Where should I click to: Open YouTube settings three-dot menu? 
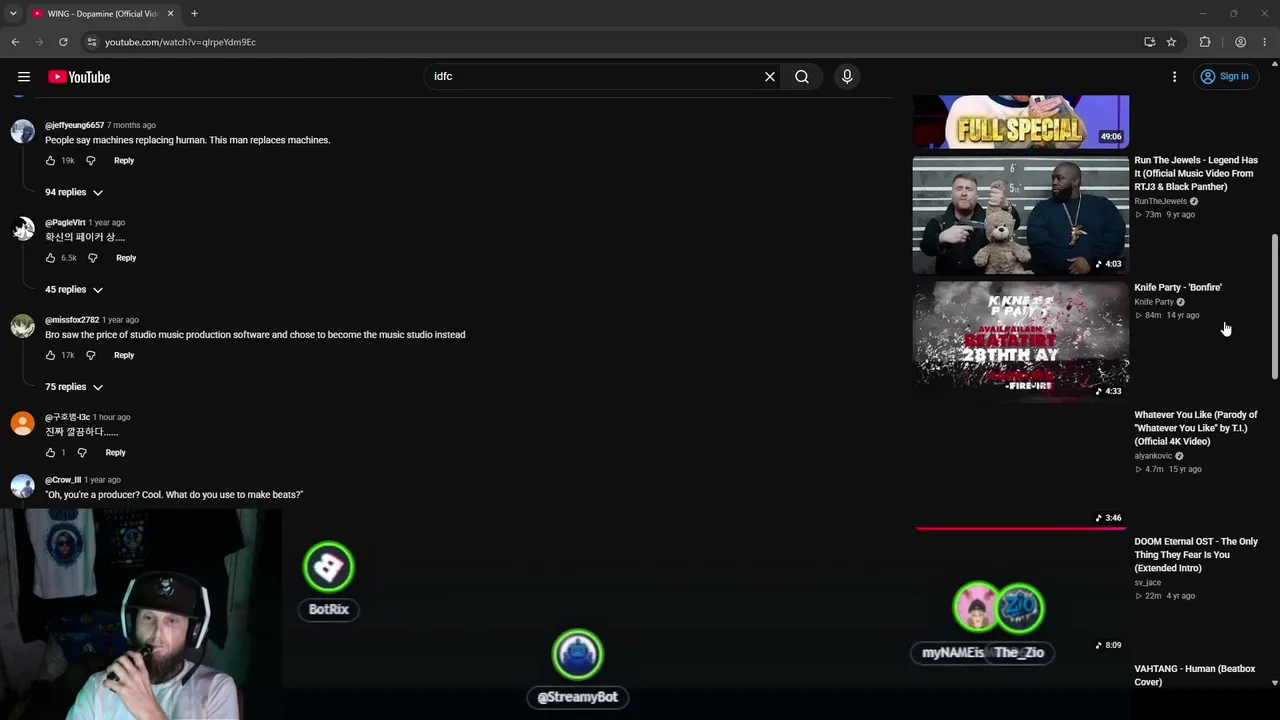pyautogui.click(x=1175, y=77)
